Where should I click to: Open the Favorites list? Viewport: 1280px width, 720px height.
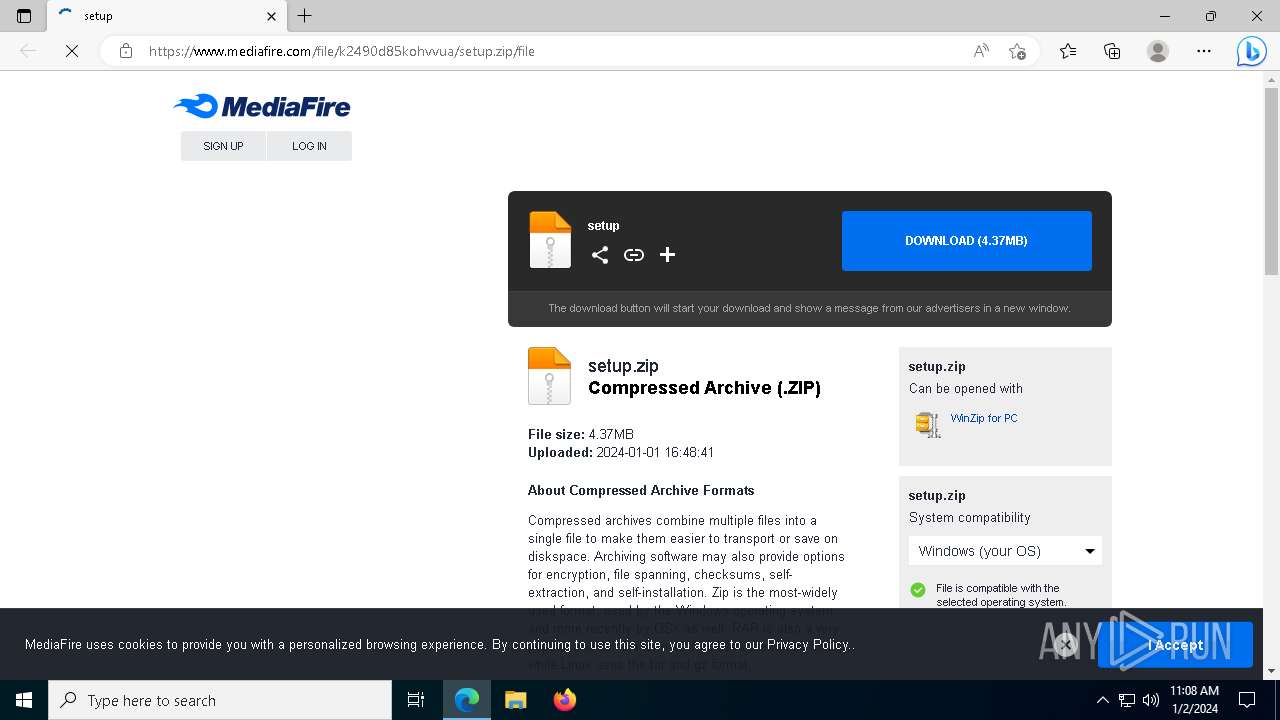click(x=1068, y=51)
